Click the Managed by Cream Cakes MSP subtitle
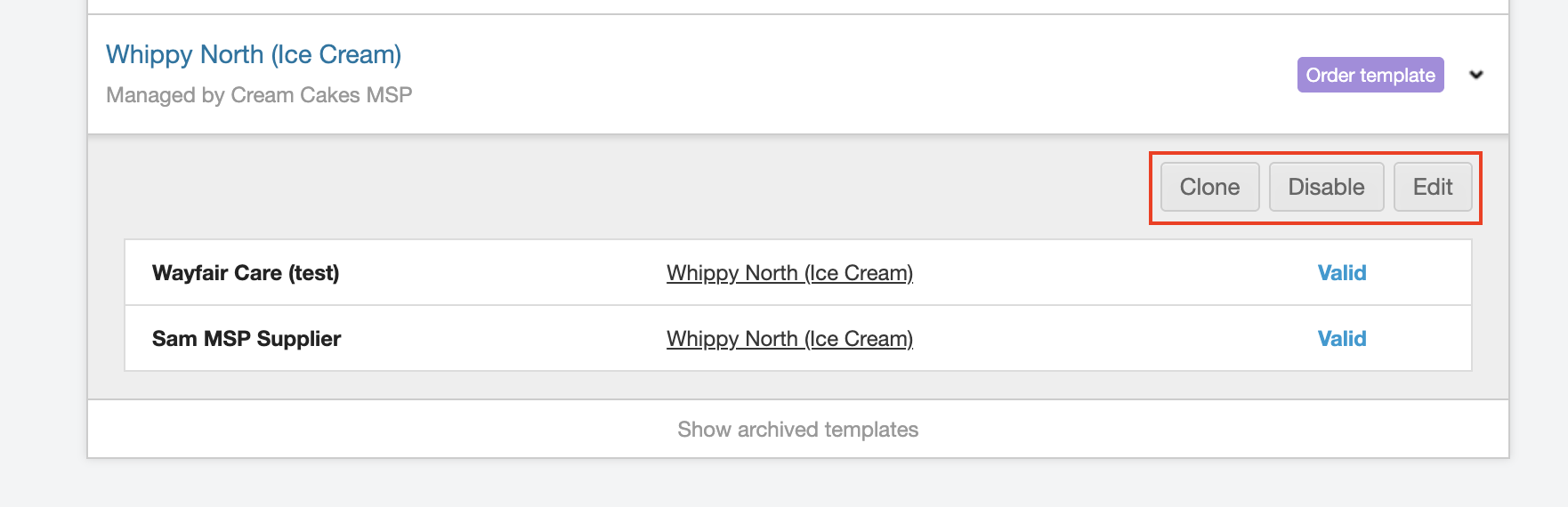 (259, 95)
